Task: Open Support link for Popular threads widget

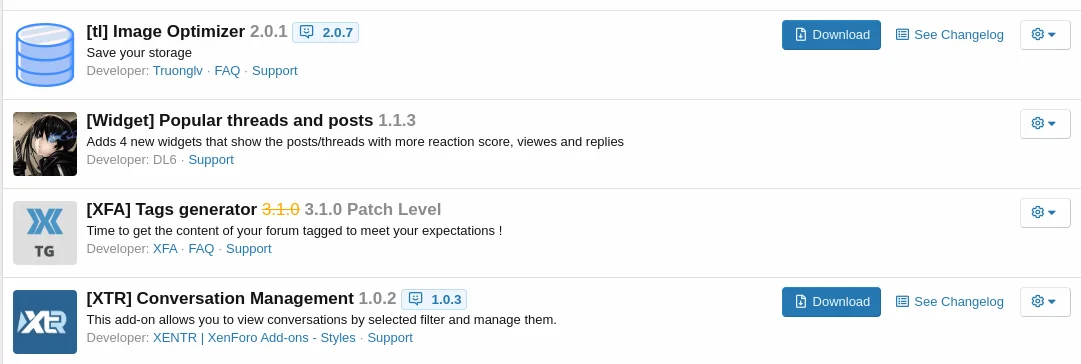Action: tap(211, 160)
